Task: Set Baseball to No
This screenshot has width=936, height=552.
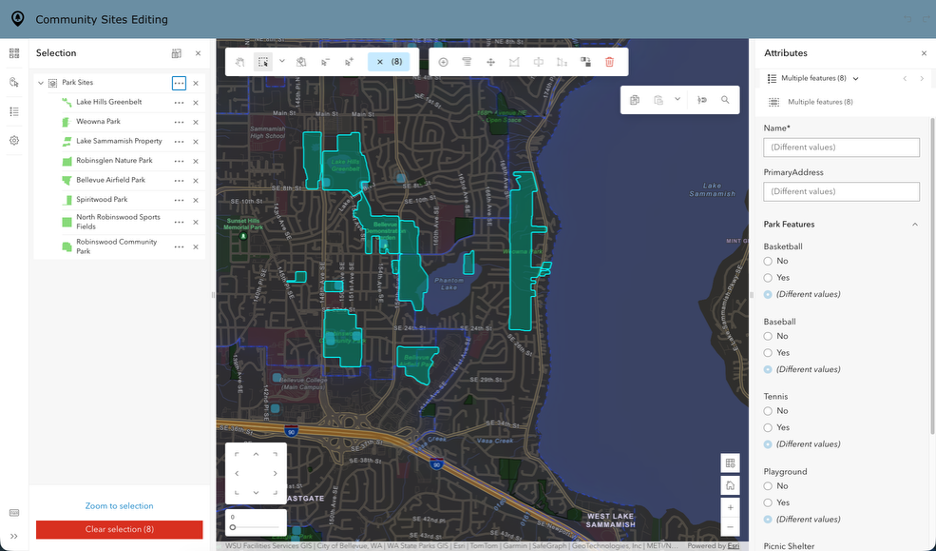Action: [x=768, y=337]
